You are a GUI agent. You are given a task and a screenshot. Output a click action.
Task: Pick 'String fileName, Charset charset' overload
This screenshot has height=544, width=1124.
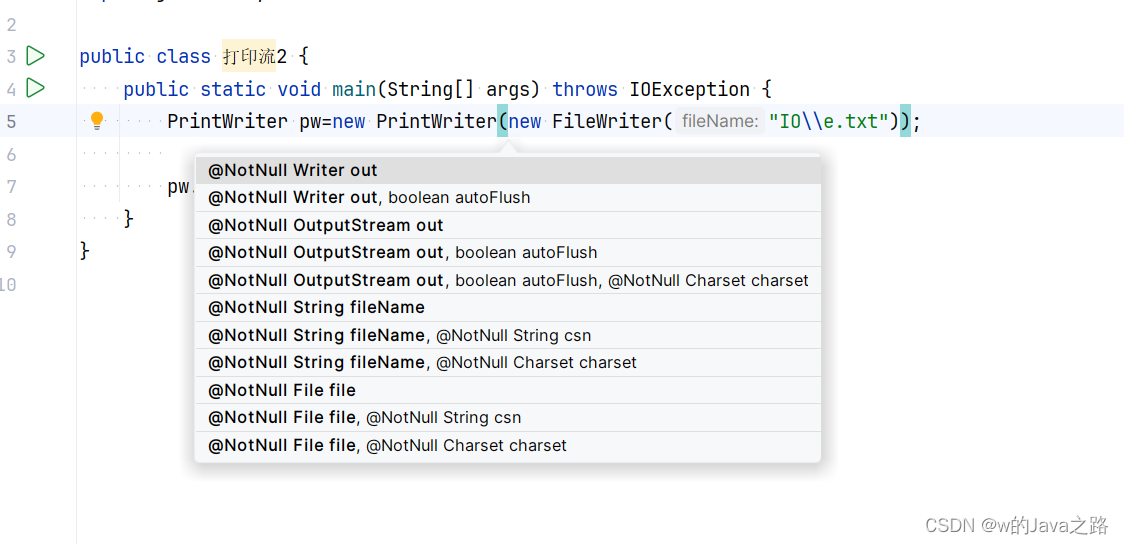(x=422, y=363)
